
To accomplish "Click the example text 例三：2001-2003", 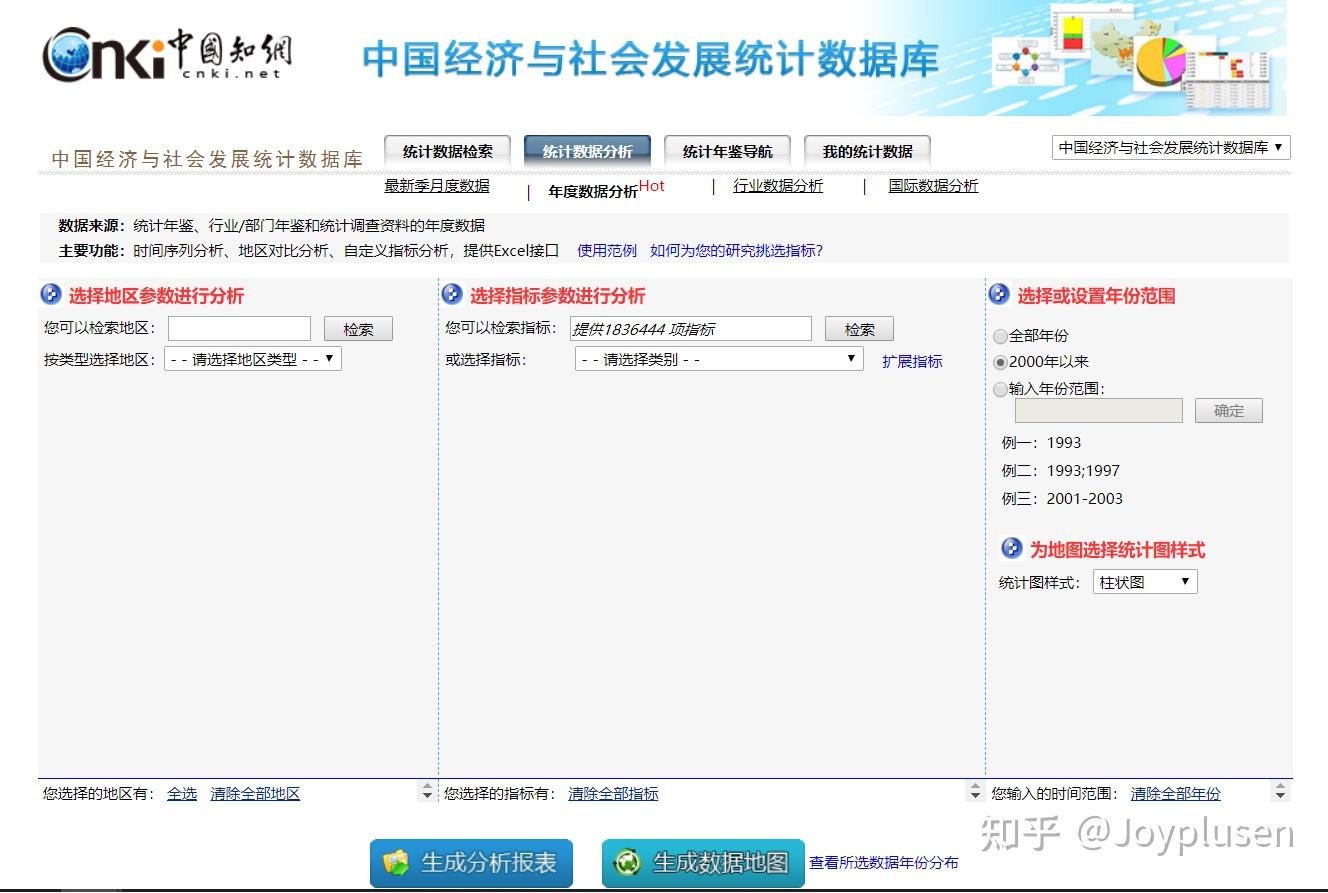I will (1062, 499).
